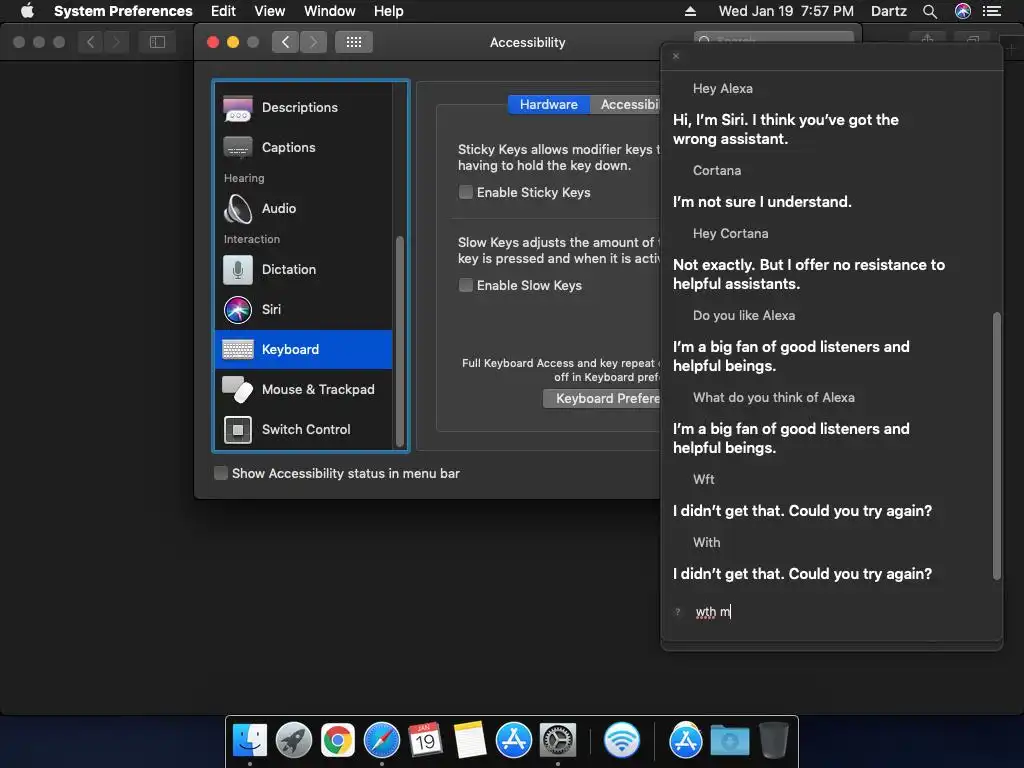This screenshot has width=1024, height=768.
Task: Open the Apple menu
Action: (x=27, y=11)
